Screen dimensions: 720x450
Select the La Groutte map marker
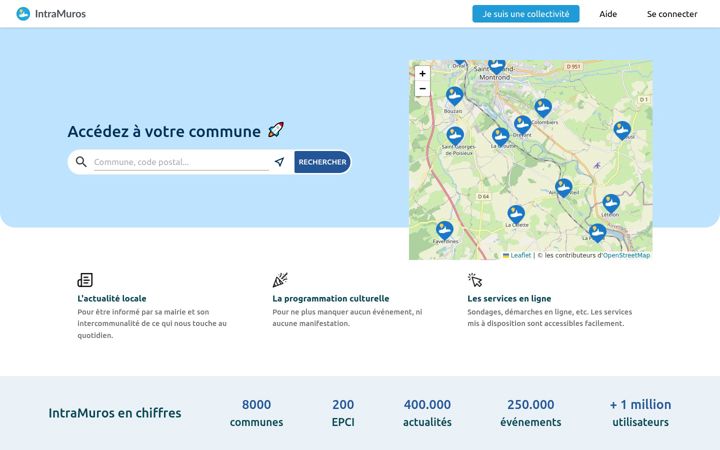[x=501, y=137]
